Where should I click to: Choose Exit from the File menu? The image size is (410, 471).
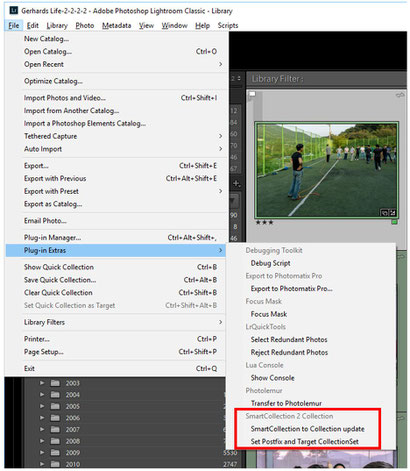[x=117, y=369]
